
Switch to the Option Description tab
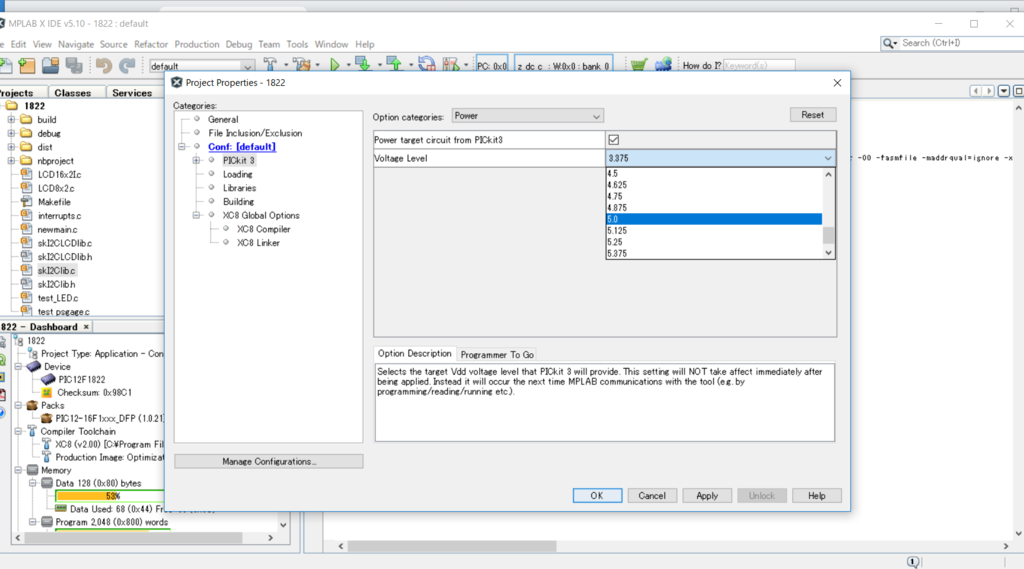click(x=415, y=353)
